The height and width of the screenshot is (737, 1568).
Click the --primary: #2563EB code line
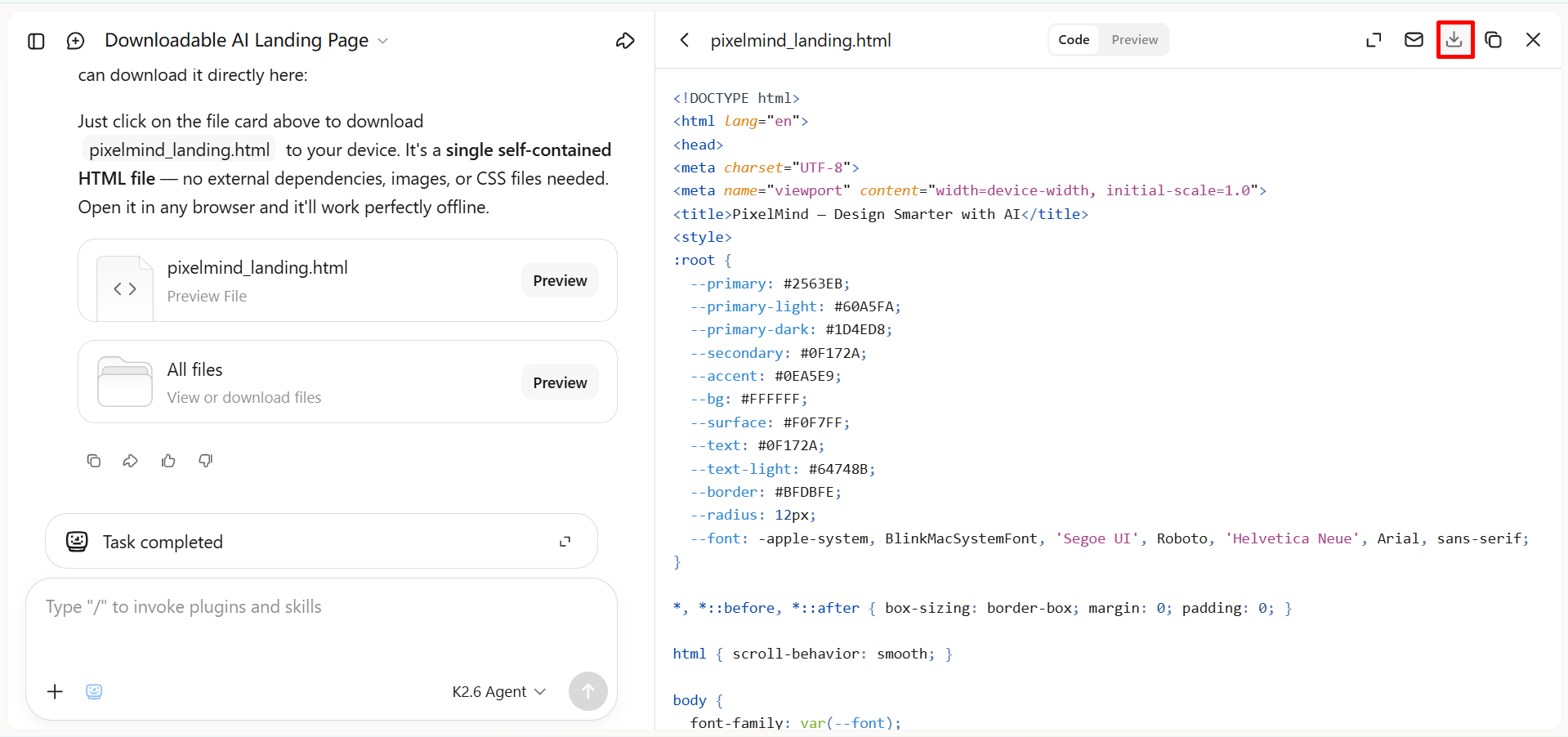(770, 284)
